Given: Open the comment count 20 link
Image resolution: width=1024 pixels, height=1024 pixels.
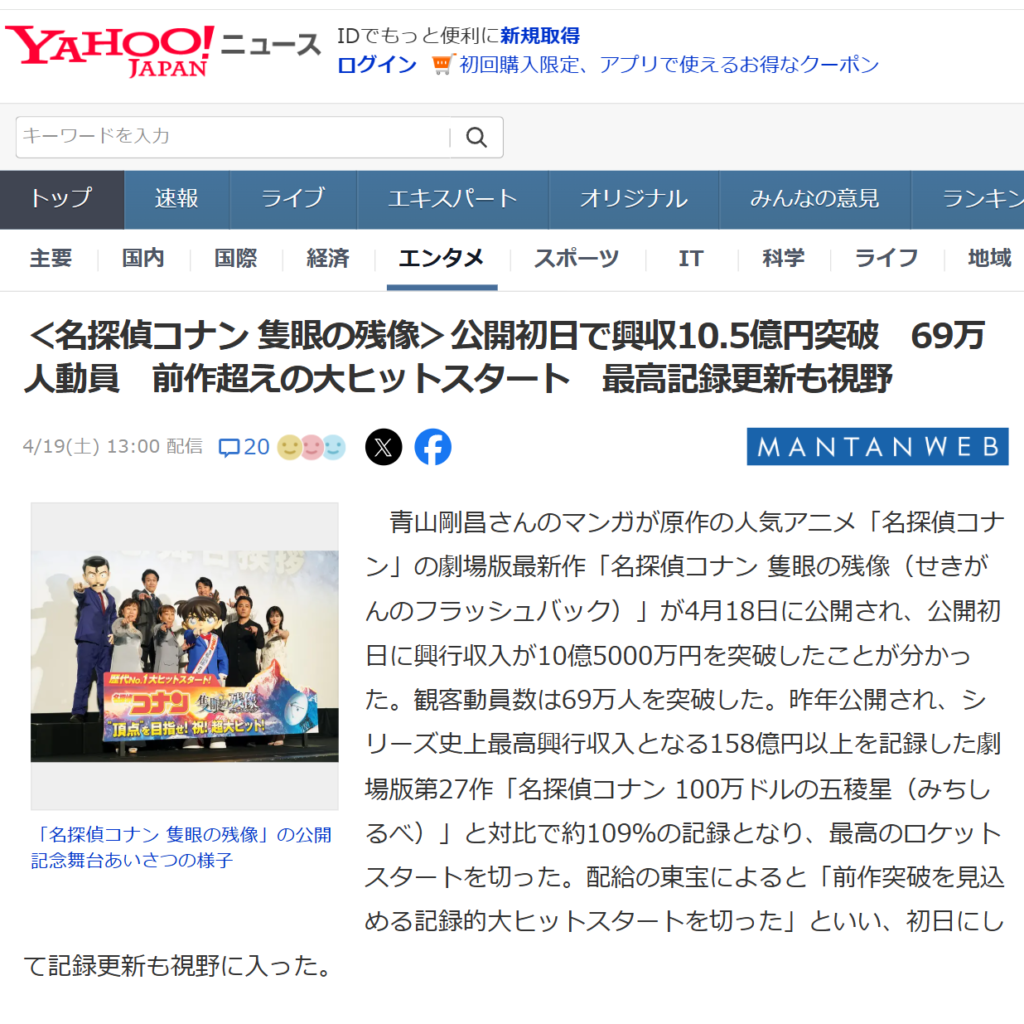Looking at the screenshot, I should point(257,447).
